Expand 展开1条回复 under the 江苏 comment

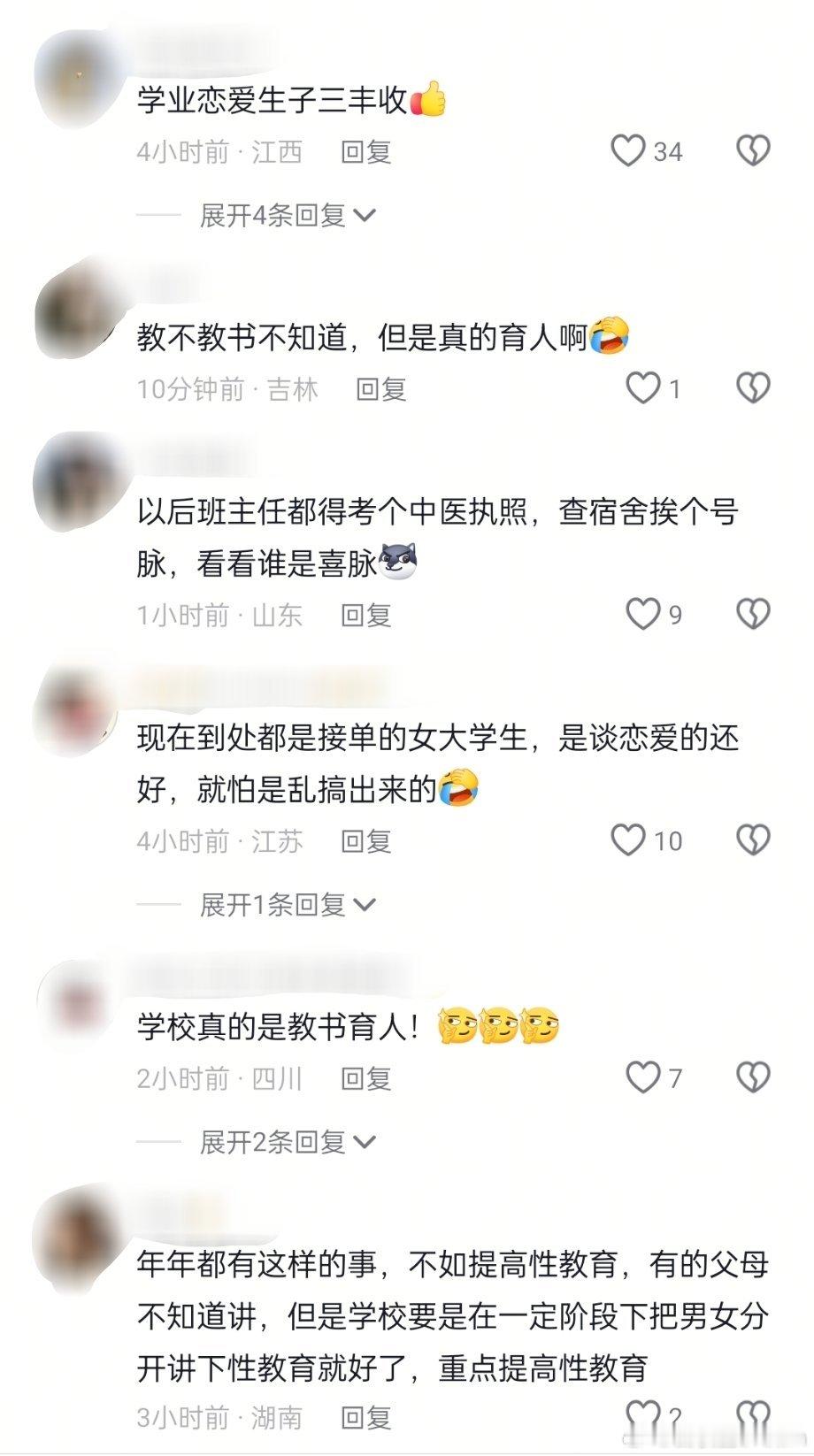288,904
